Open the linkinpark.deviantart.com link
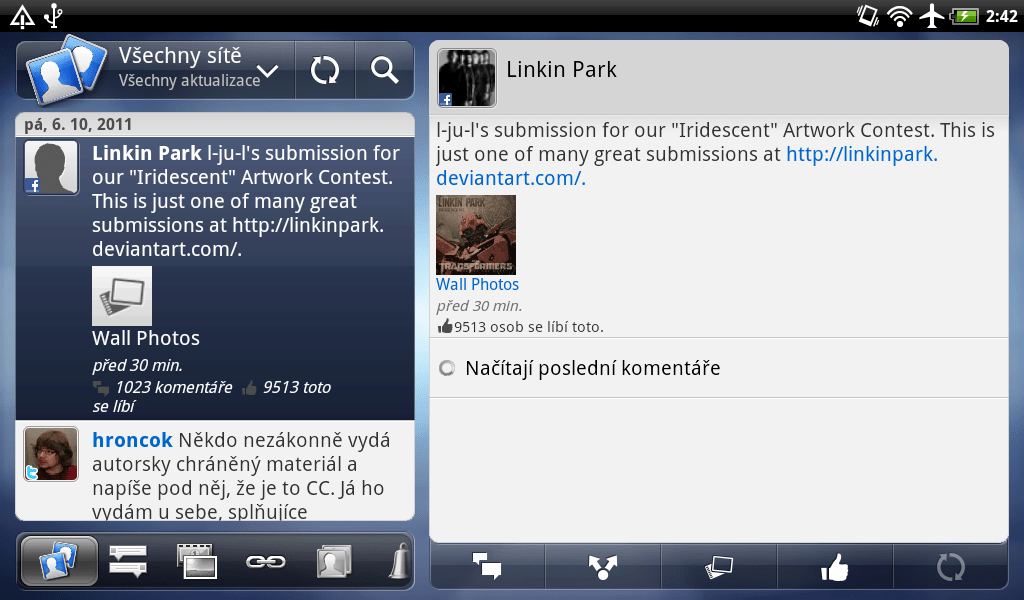Viewport: 1024px width, 600px height. (687, 166)
